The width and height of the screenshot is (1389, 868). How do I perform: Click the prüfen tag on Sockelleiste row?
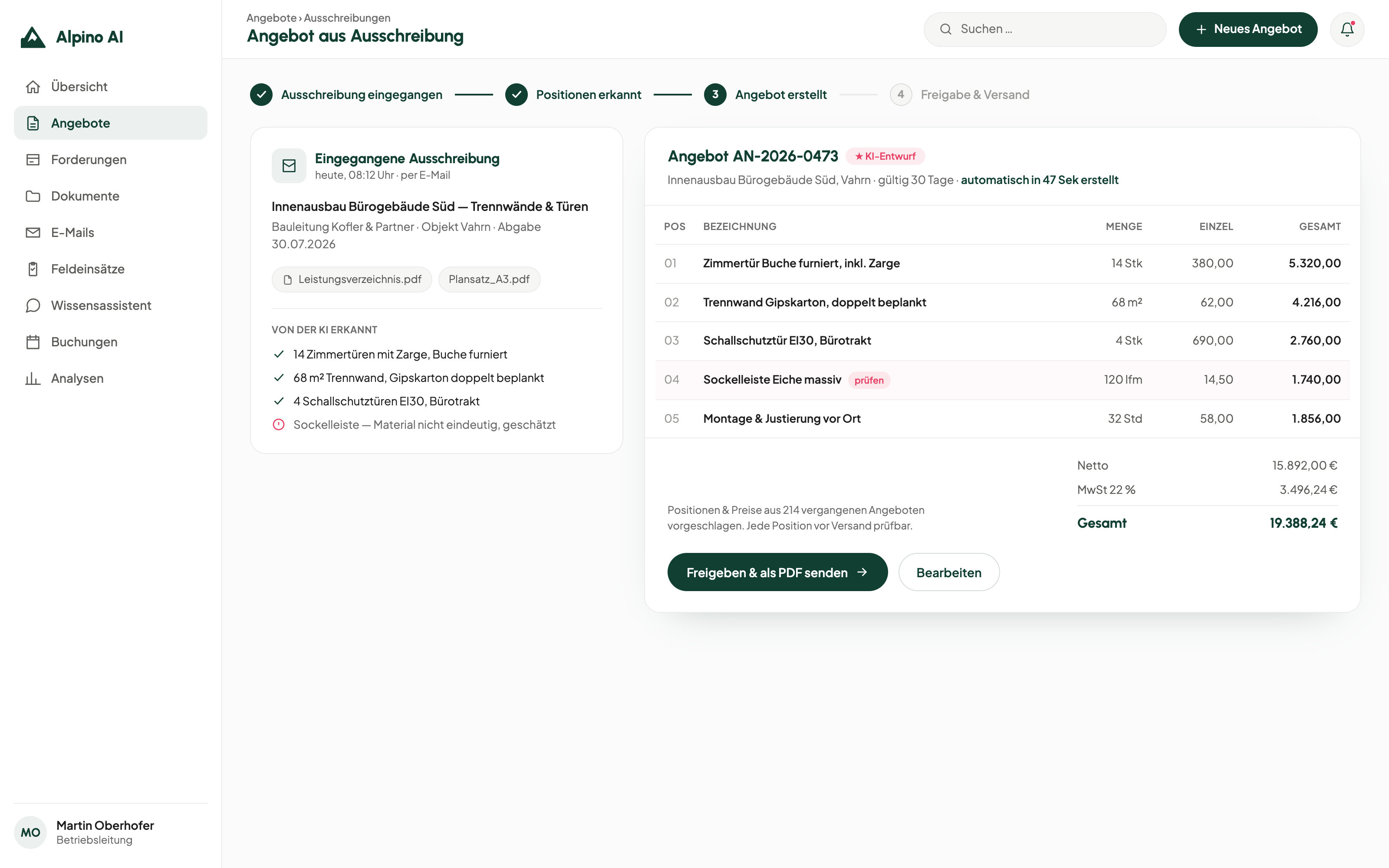pyautogui.click(x=869, y=380)
